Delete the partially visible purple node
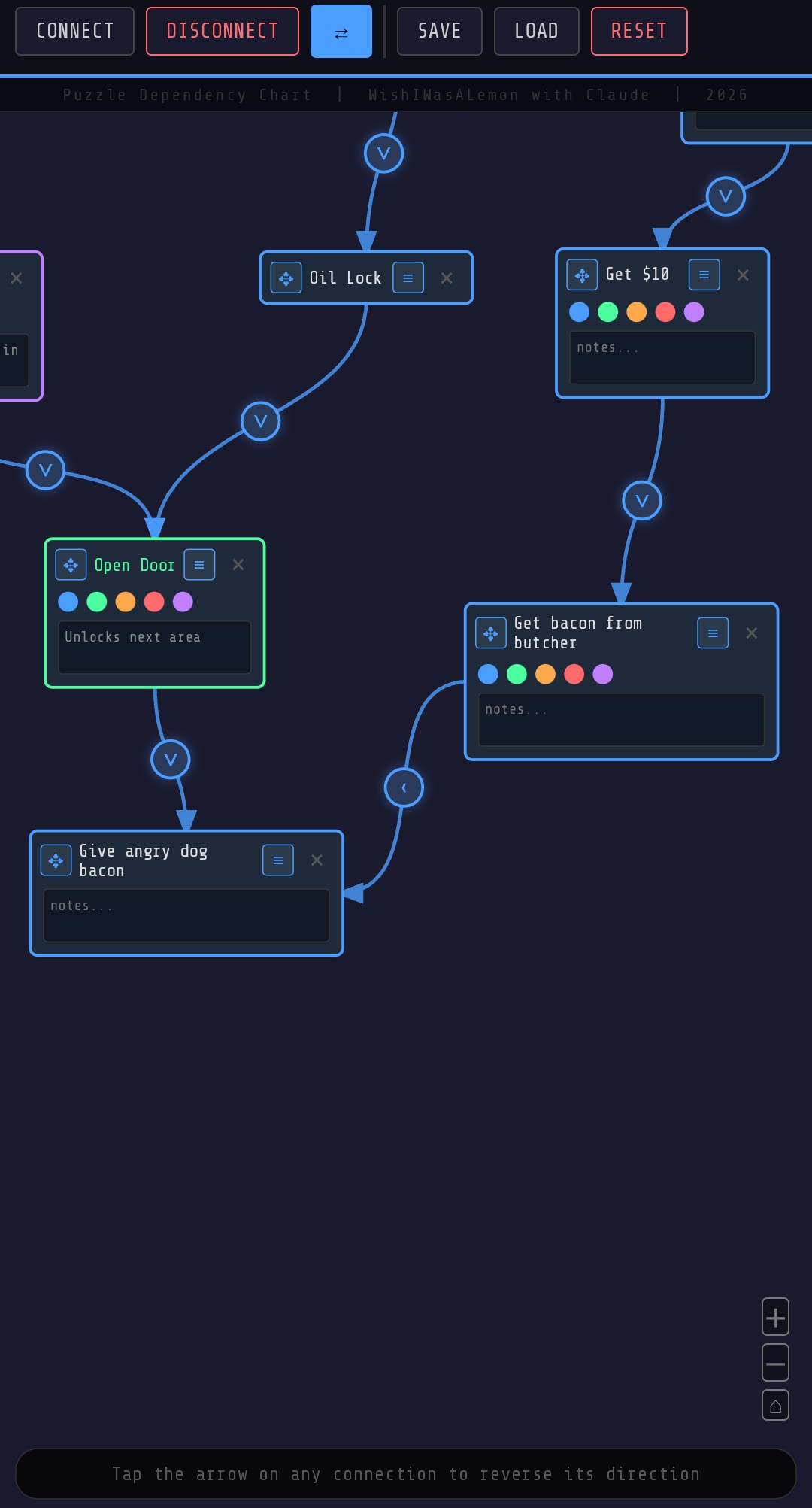Image resolution: width=812 pixels, height=1508 pixels. [x=17, y=278]
